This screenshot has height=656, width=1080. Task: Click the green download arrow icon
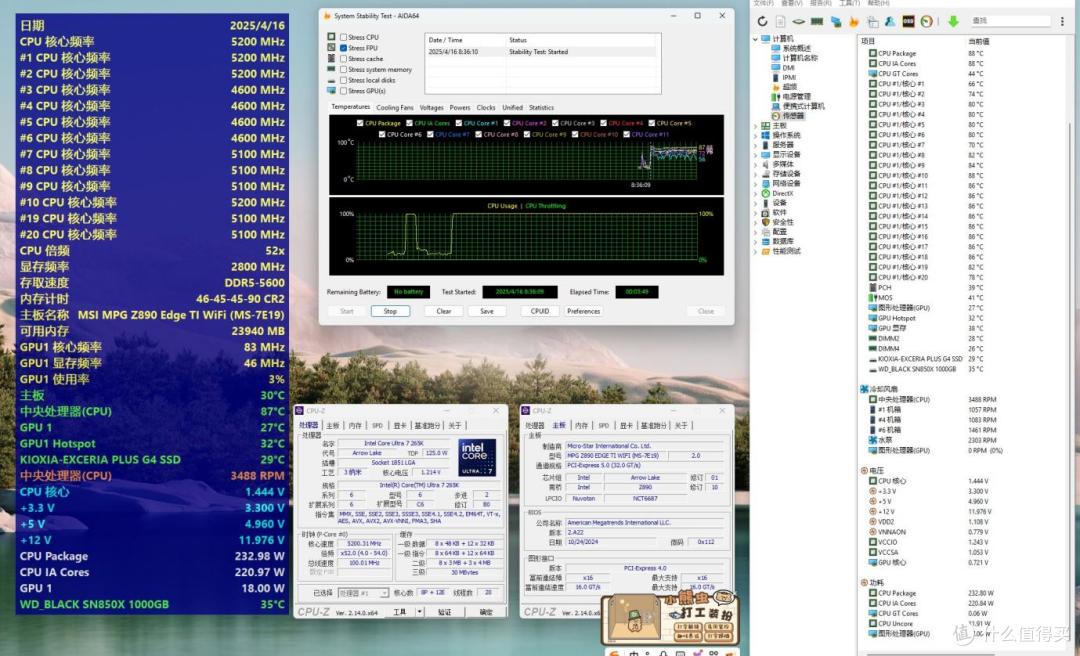(x=953, y=21)
